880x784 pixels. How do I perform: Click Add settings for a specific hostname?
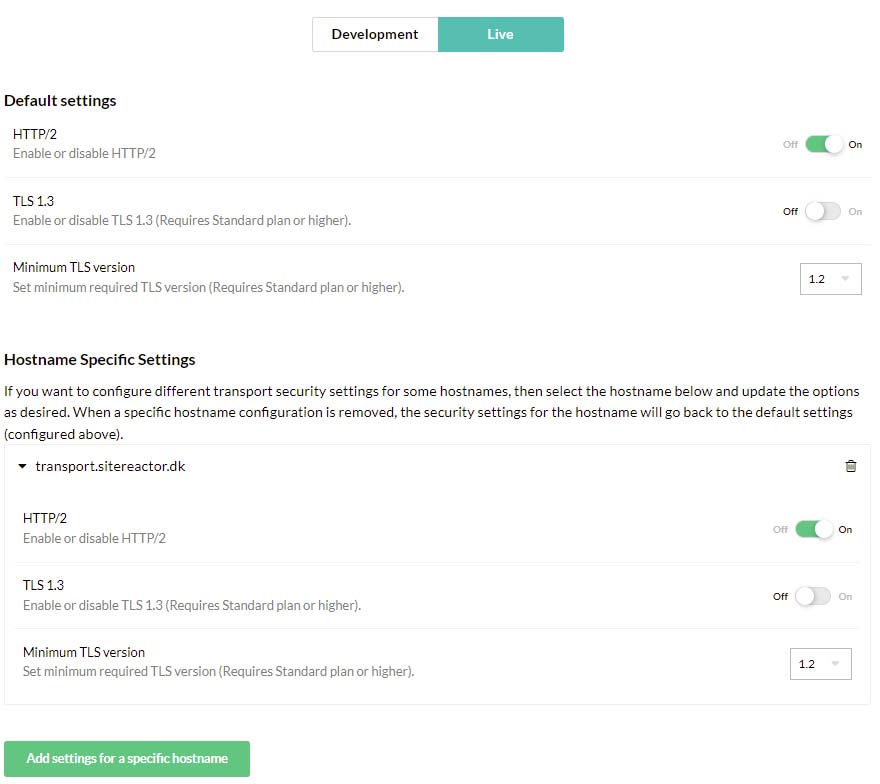coord(127,758)
